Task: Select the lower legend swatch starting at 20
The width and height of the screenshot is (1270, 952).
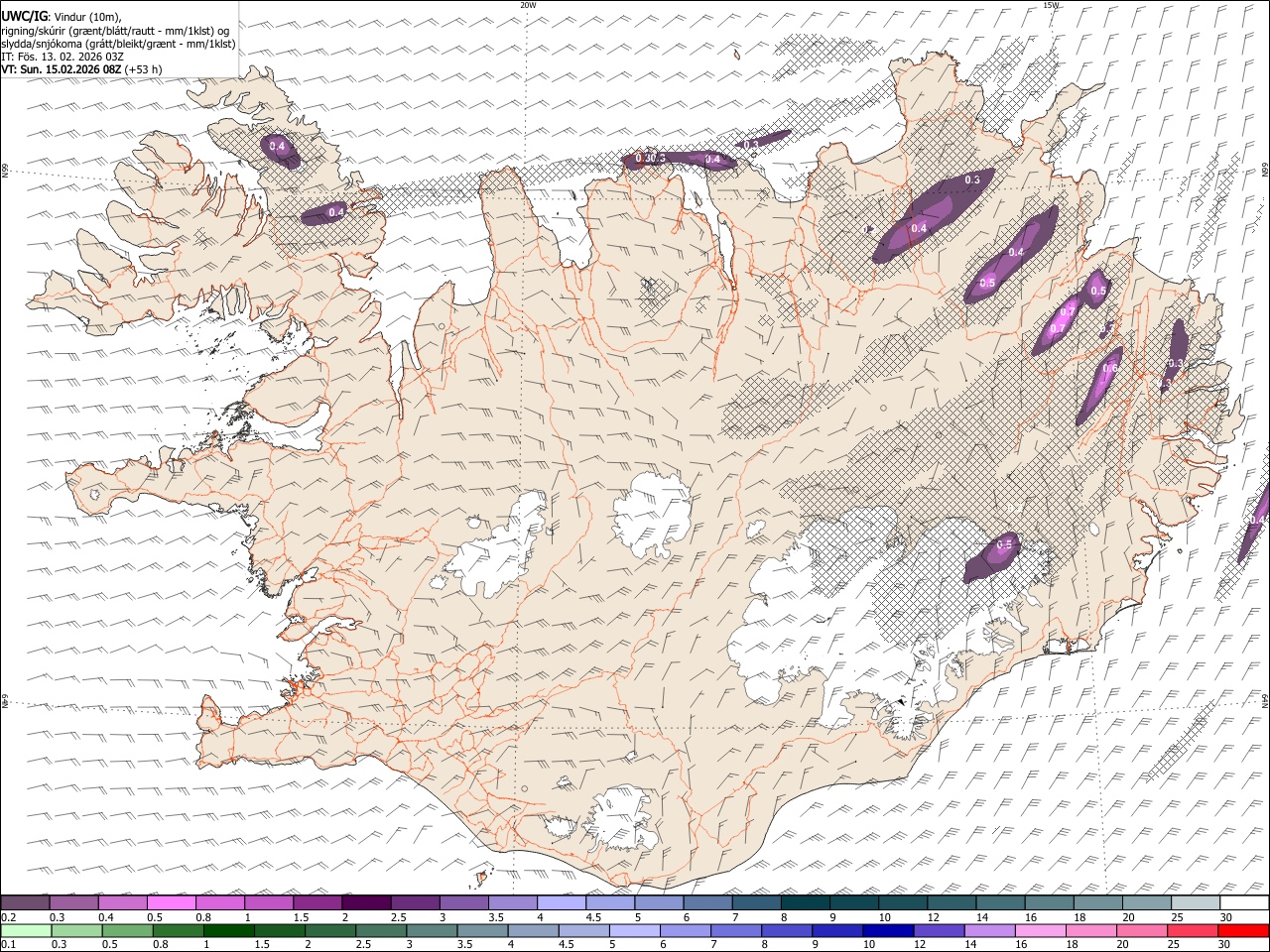Action: 1141,930
